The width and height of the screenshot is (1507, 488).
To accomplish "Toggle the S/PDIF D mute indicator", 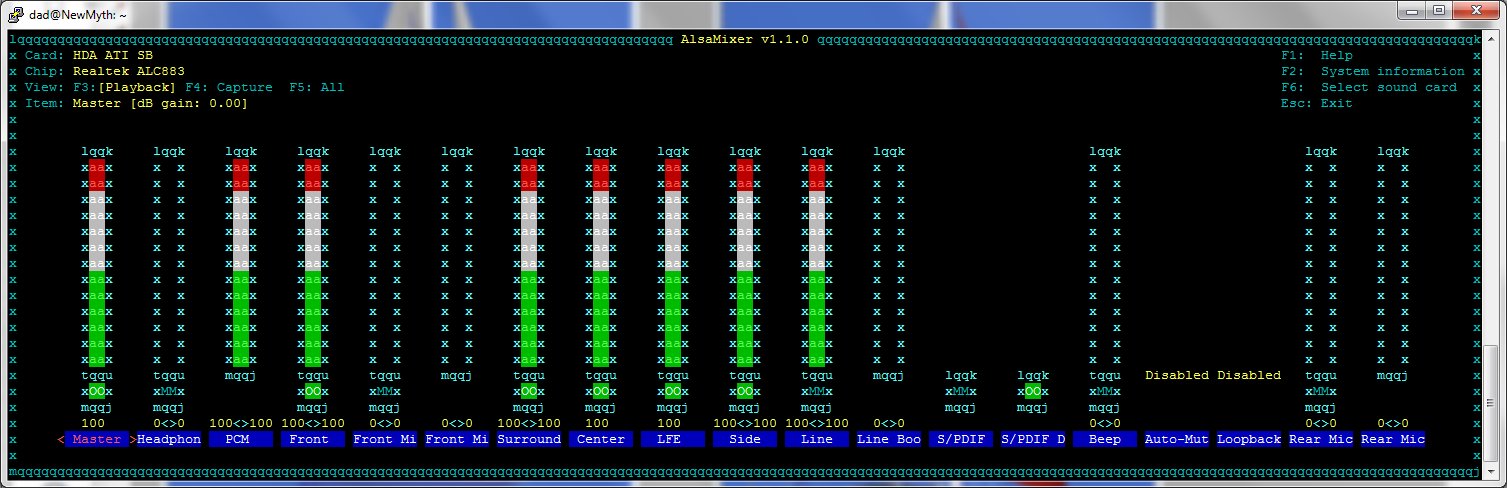I will tap(1033, 391).
